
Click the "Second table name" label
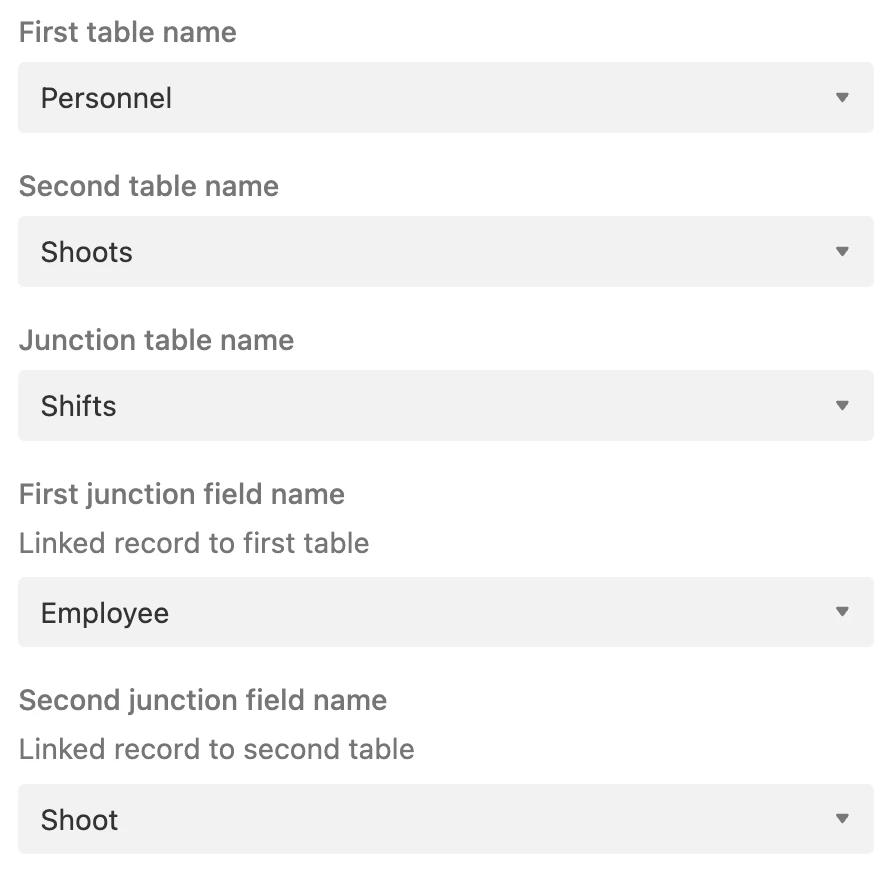point(149,186)
